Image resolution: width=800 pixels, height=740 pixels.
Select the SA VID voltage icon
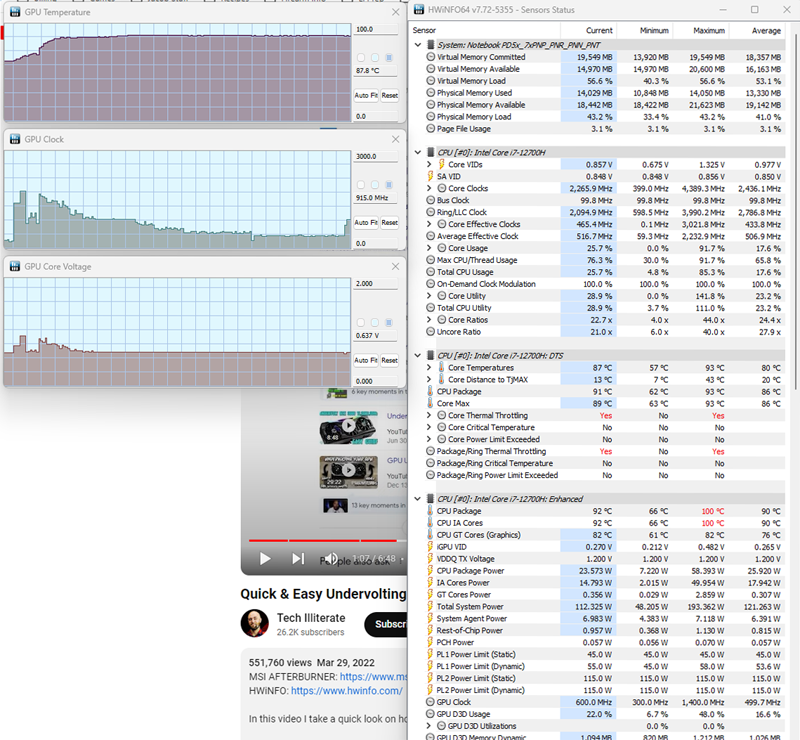click(x=430, y=176)
